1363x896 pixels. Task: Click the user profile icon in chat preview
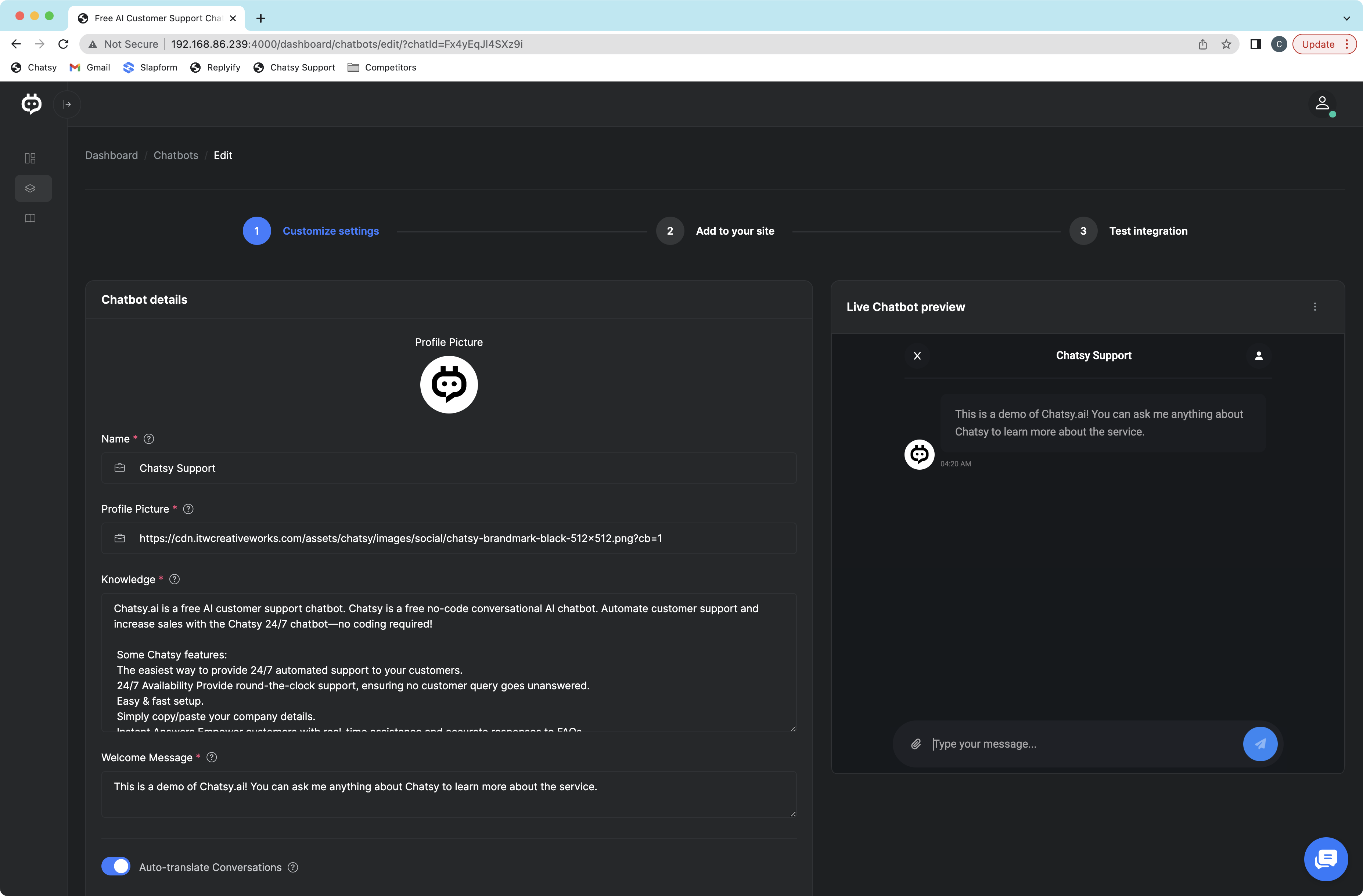click(1258, 355)
